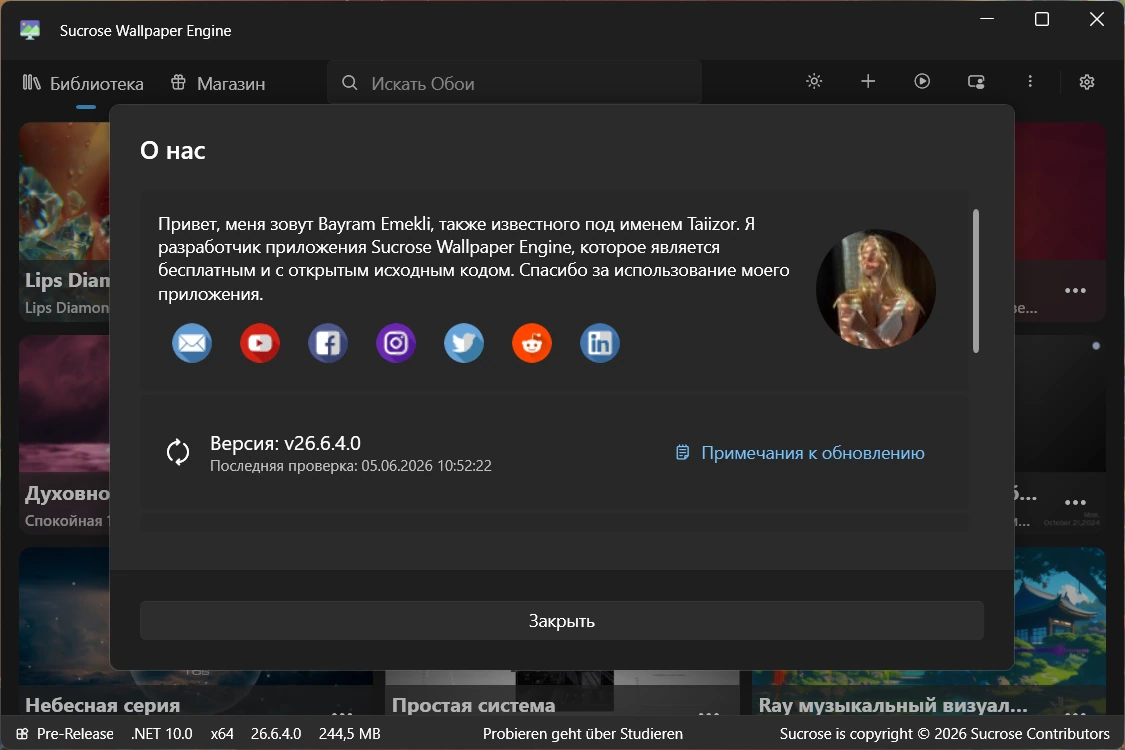Open the display preferences monitor icon

976,81
